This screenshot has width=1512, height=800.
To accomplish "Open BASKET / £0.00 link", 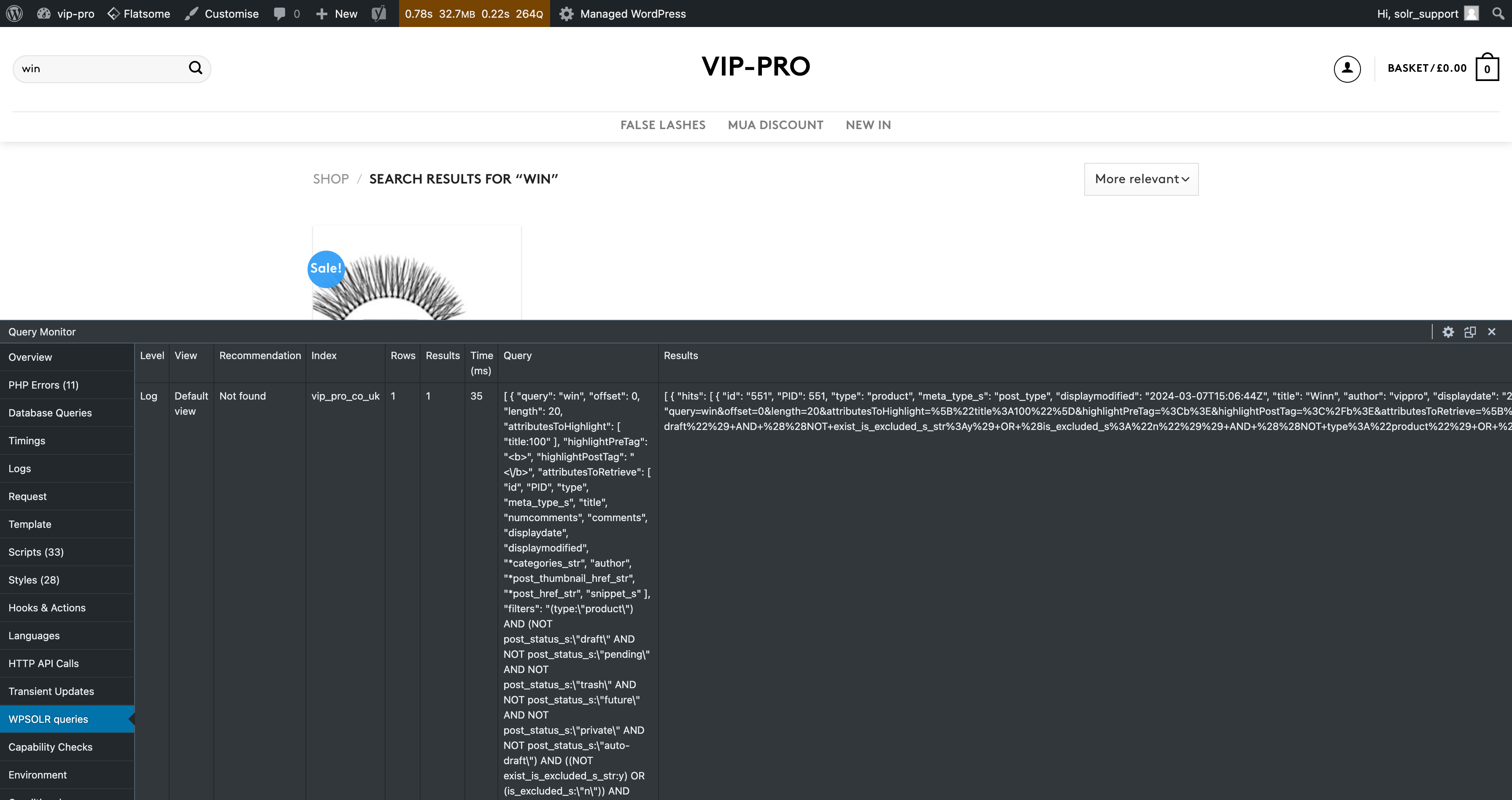I will (1427, 68).
